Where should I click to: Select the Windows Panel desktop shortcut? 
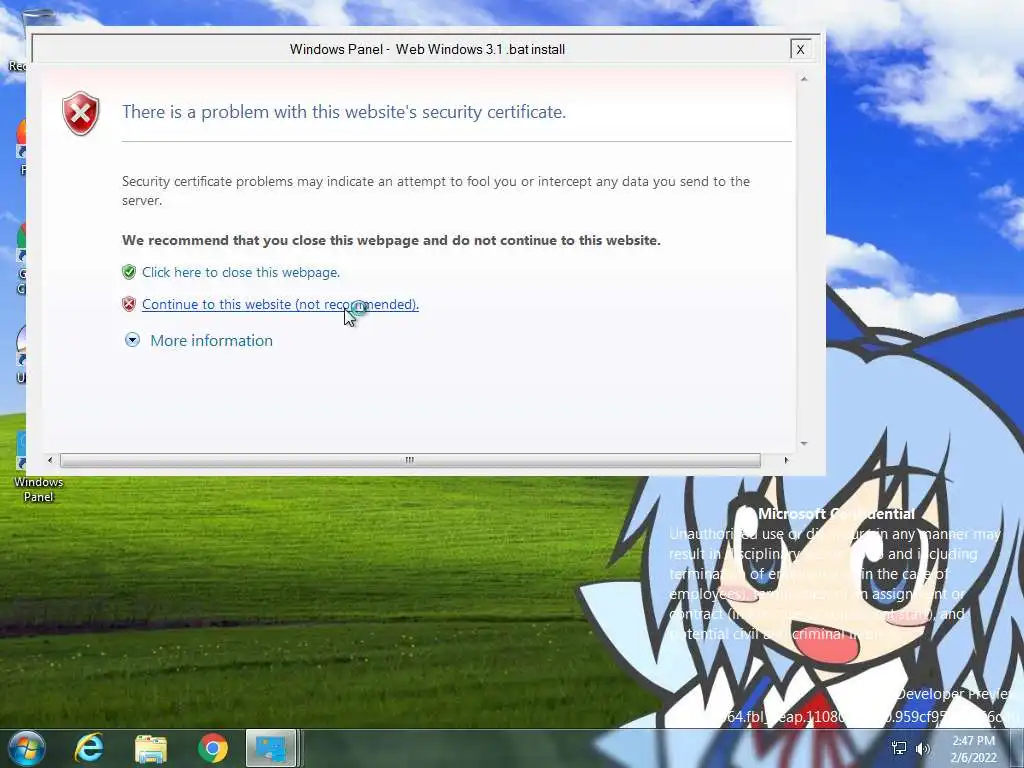coord(38,468)
